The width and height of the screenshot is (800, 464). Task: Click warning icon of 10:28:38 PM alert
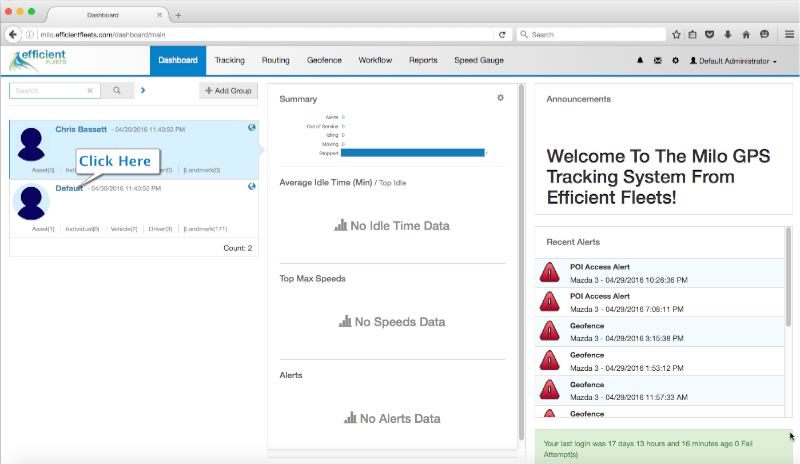[x=549, y=273]
